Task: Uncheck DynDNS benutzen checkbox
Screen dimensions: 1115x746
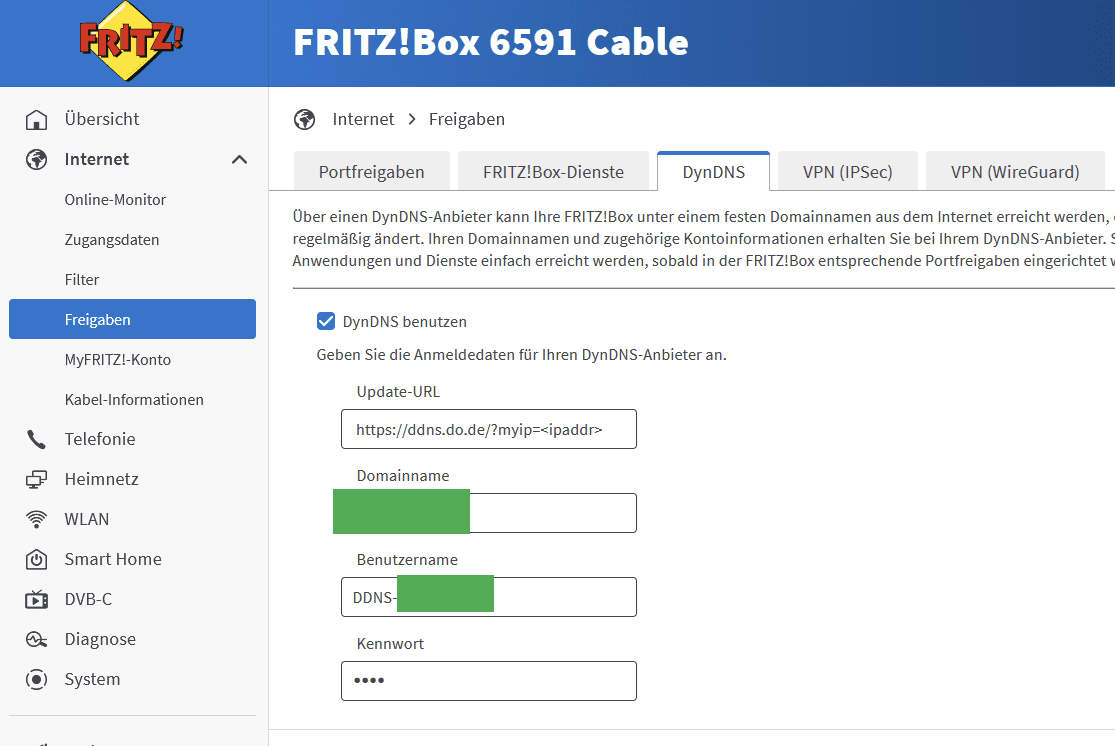Action: point(326,321)
